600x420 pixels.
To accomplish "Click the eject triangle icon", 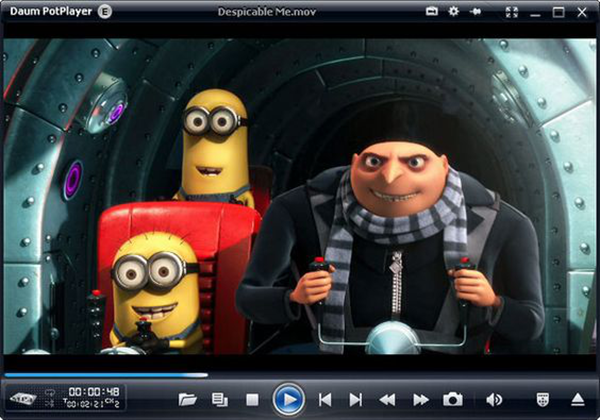I will point(578,400).
